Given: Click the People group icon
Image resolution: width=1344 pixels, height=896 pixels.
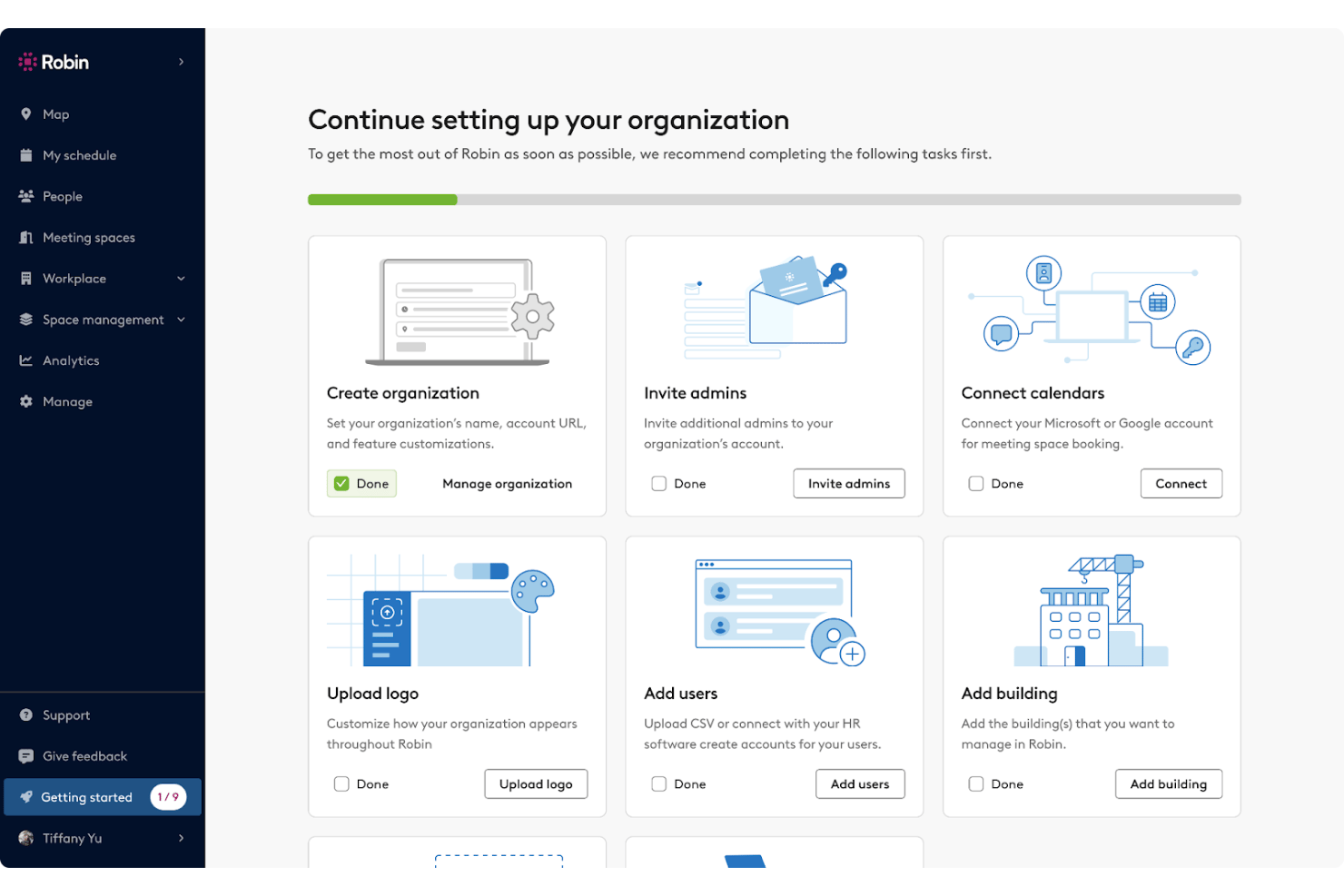Looking at the screenshot, I should (26, 196).
